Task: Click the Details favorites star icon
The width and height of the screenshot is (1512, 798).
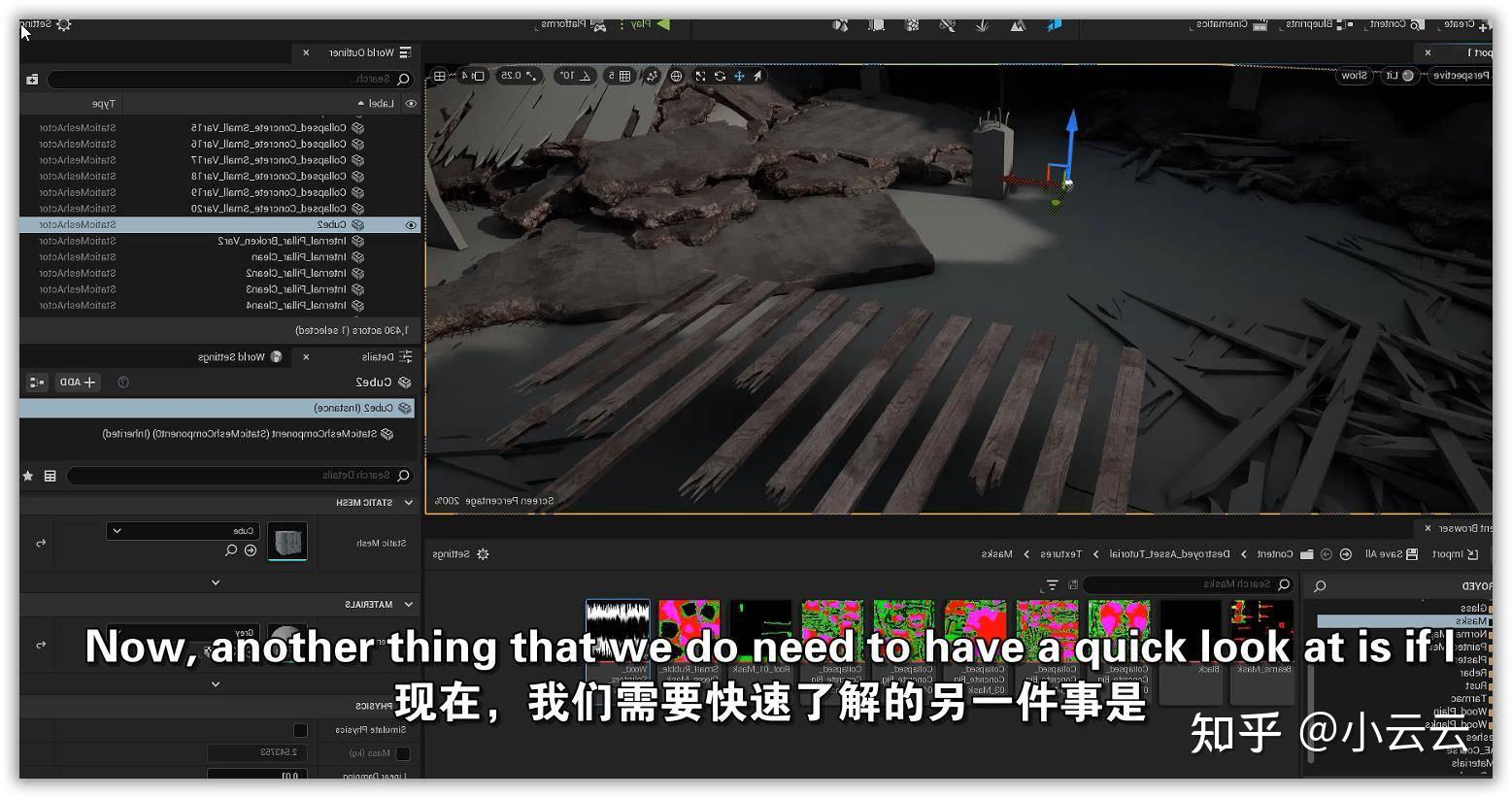Action: [x=28, y=476]
